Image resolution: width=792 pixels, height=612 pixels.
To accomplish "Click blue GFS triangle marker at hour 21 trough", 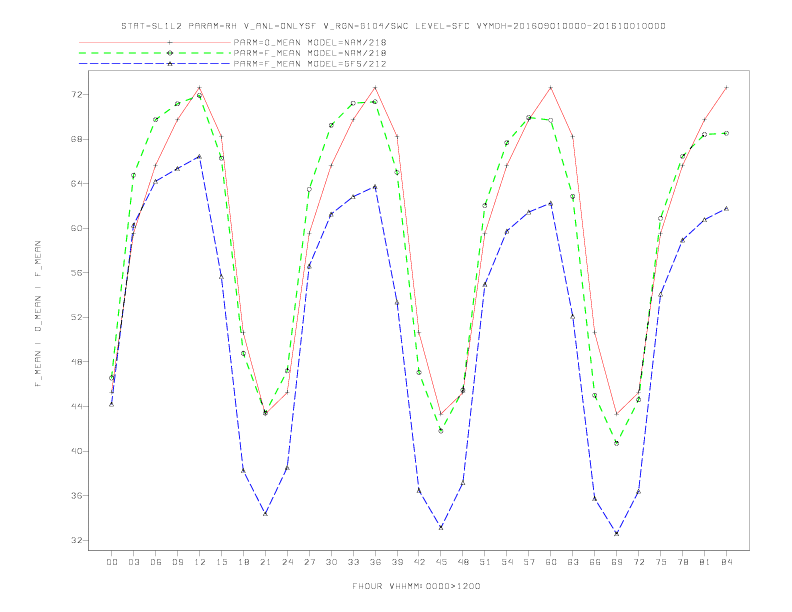I will click(x=265, y=514).
